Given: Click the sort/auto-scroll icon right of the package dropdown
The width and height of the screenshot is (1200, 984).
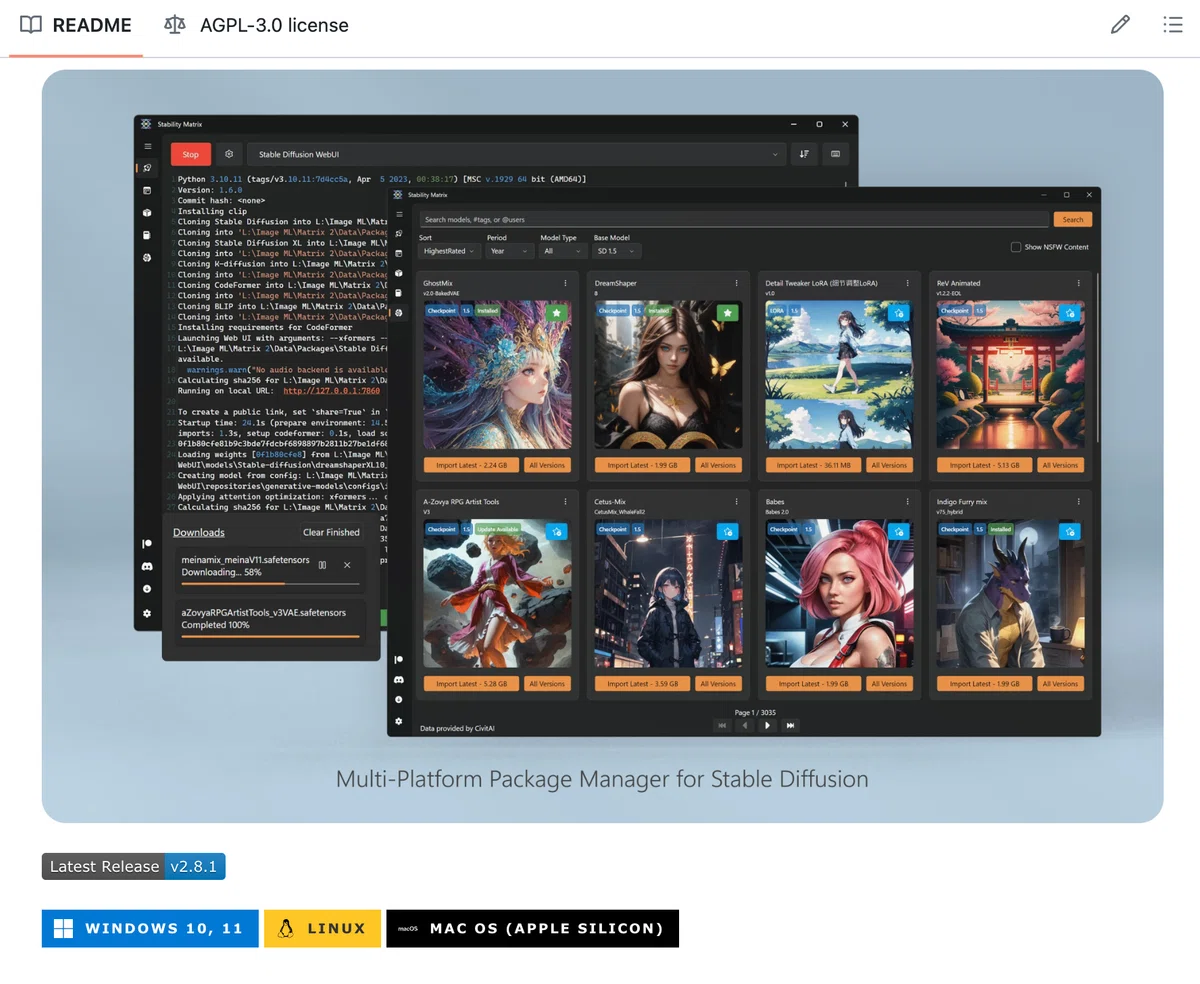Looking at the screenshot, I should (x=804, y=154).
